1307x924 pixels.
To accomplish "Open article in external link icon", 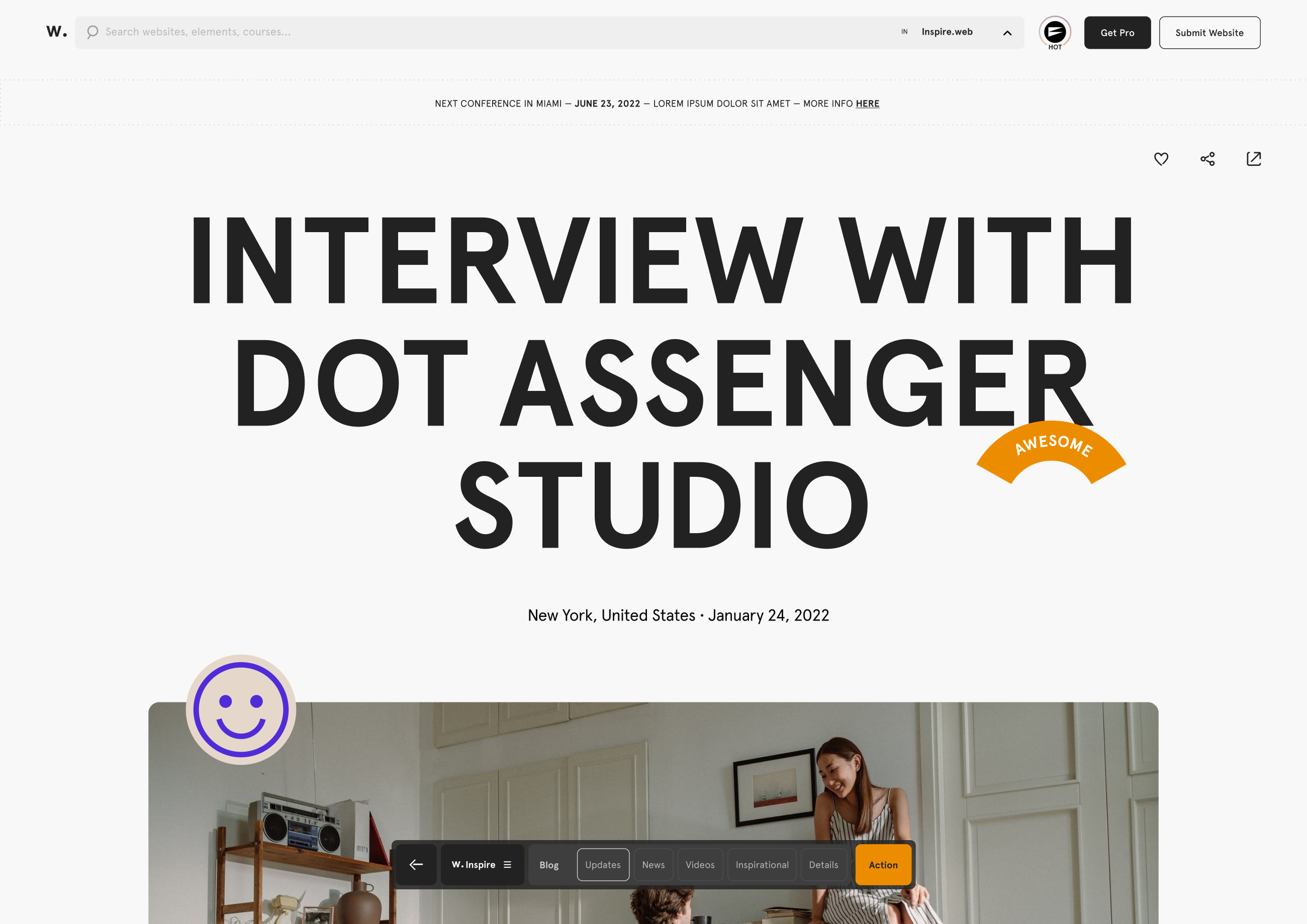I will click(x=1254, y=159).
